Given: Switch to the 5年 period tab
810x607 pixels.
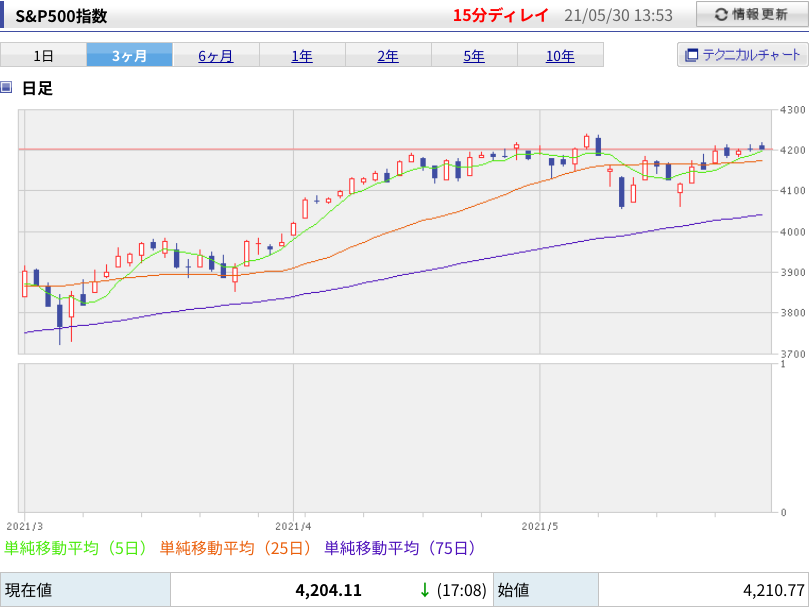Looking at the screenshot, I should tap(474, 55).
